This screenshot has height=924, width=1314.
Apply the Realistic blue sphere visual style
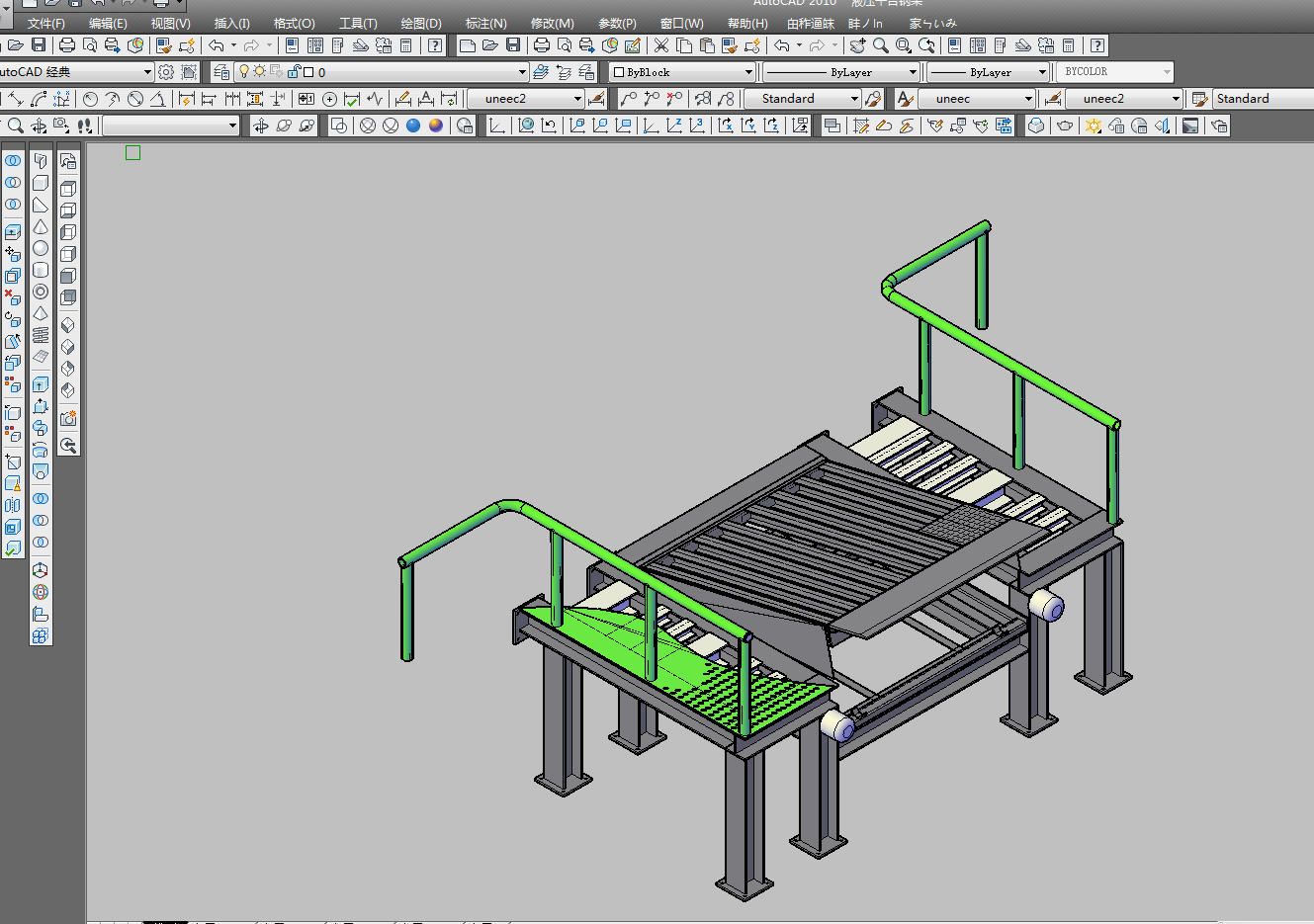(413, 126)
